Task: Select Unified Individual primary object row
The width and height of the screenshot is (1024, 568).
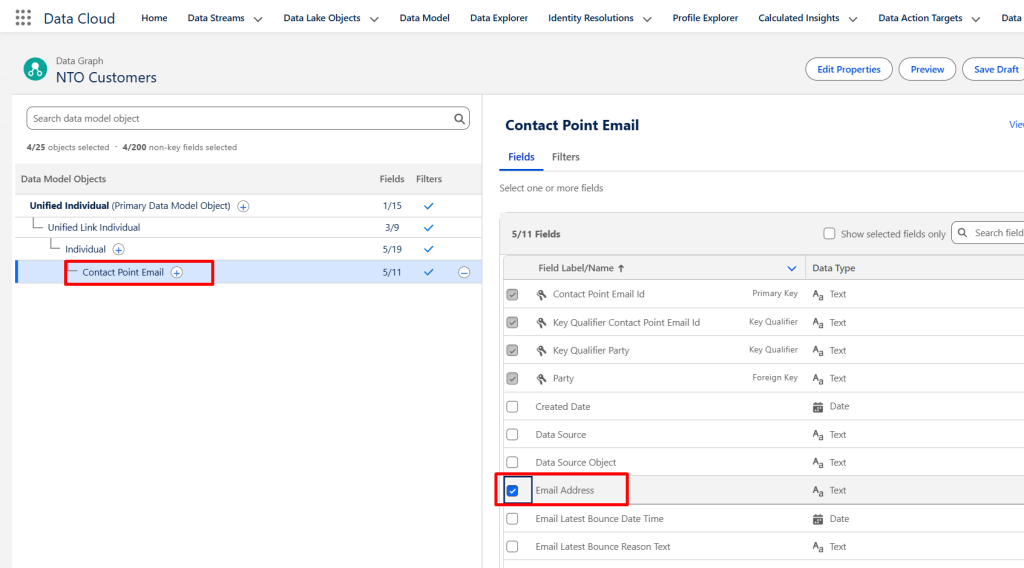Action: pos(248,206)
